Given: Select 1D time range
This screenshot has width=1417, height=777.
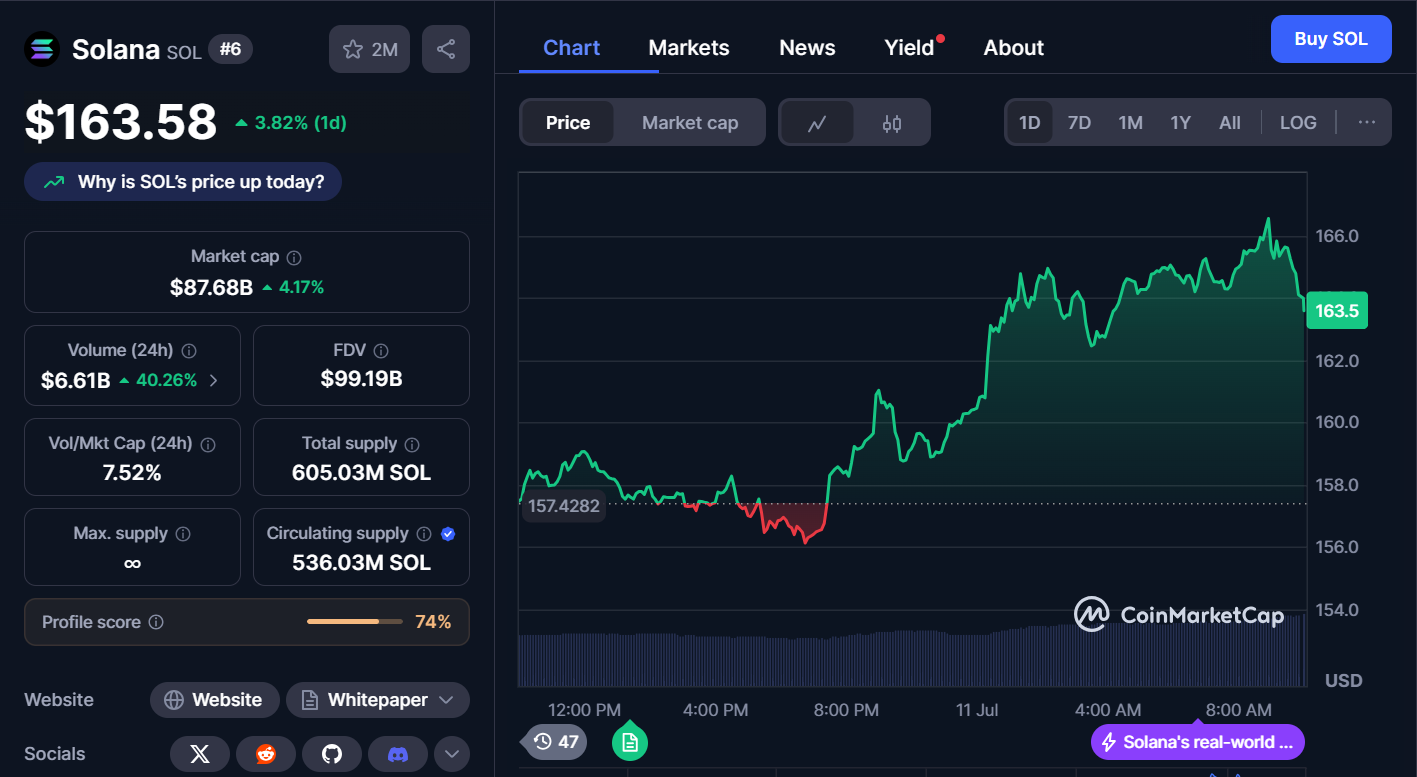Looking at the screenshot, I should click(1030, 122).
